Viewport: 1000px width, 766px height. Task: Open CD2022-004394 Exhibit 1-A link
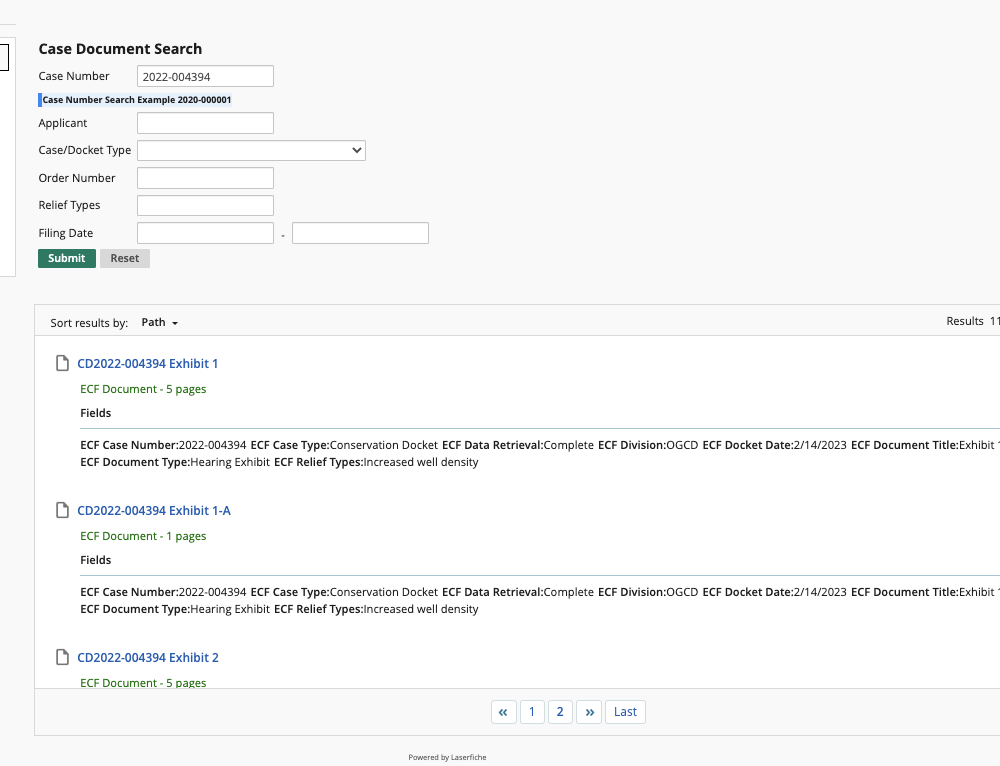[x=154, y=510]
